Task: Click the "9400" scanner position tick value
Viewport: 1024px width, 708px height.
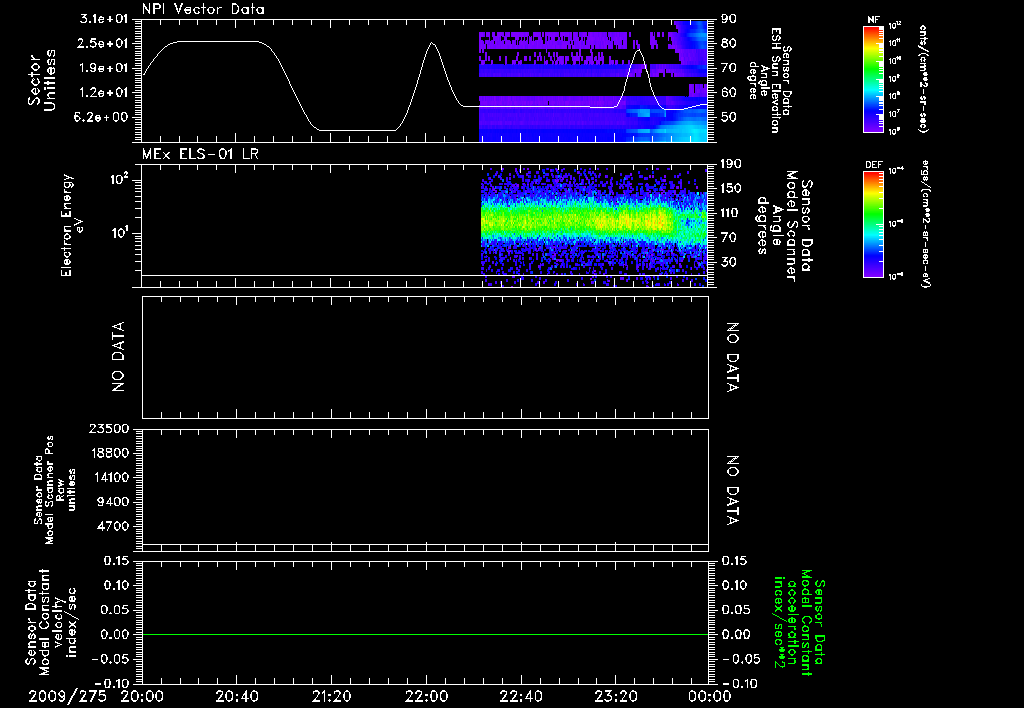Action: pos(112,502)
